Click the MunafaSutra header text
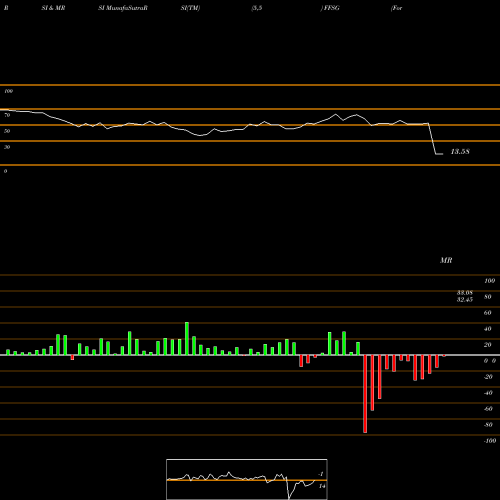The height and width of the screenshot is (500, 500). coord(123,8)
